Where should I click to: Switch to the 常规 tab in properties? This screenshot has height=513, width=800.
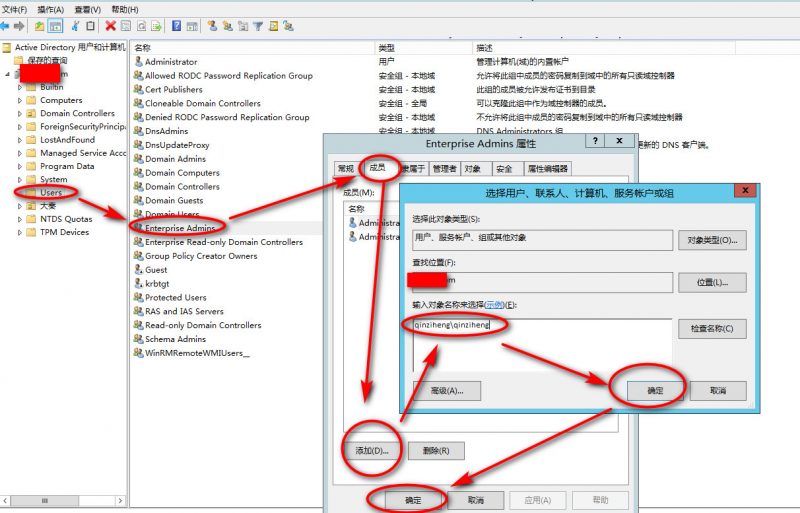coord(346,168)
